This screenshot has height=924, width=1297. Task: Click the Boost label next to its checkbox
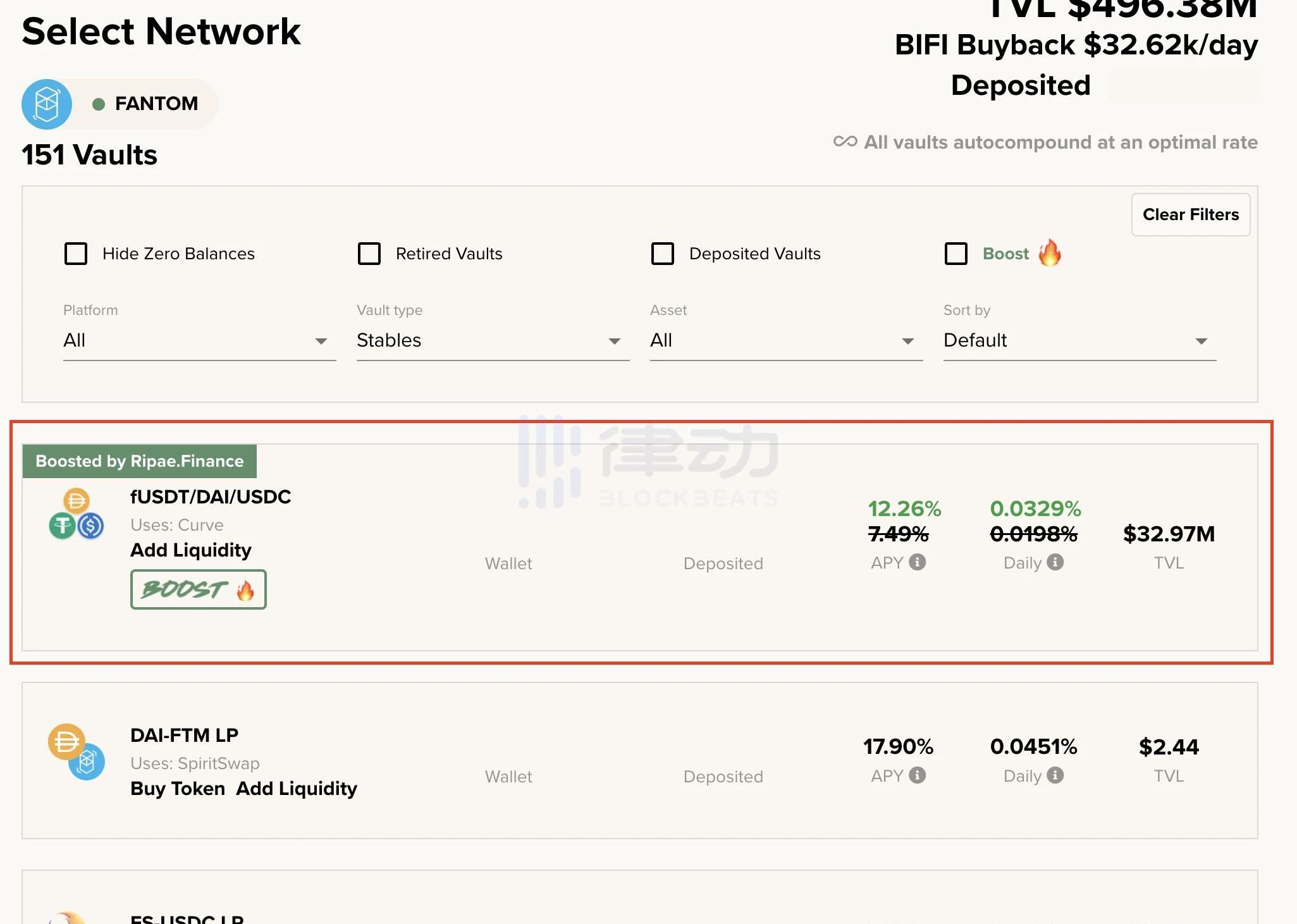click(x=1005, y=254)
